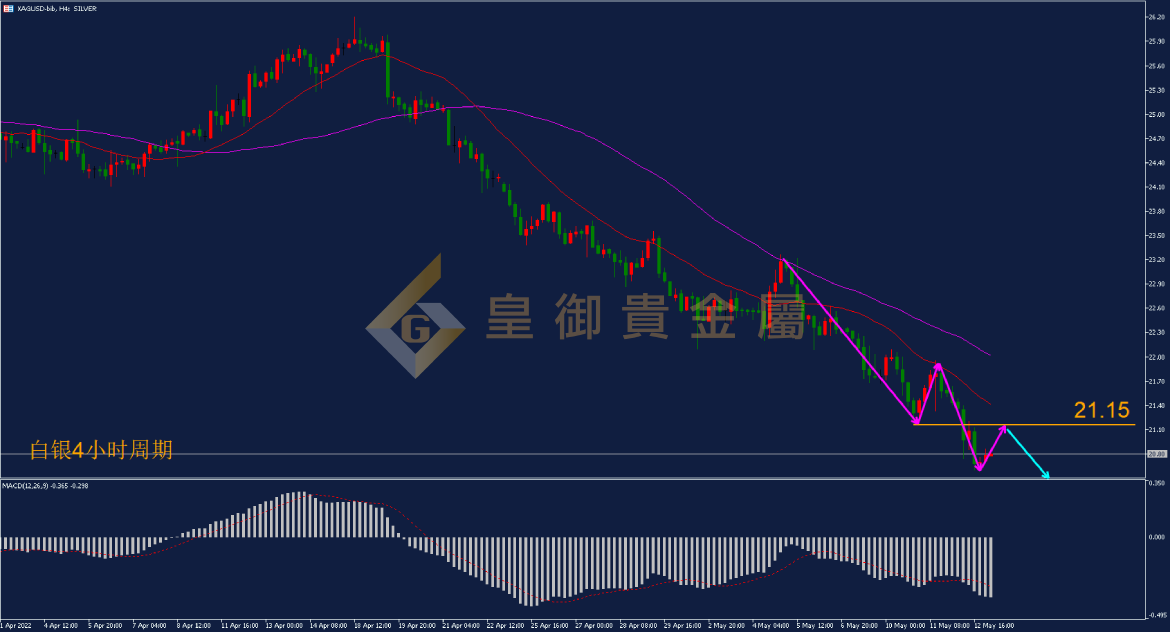Click the magenta arrow peak near 22.00

pos(938,366)
